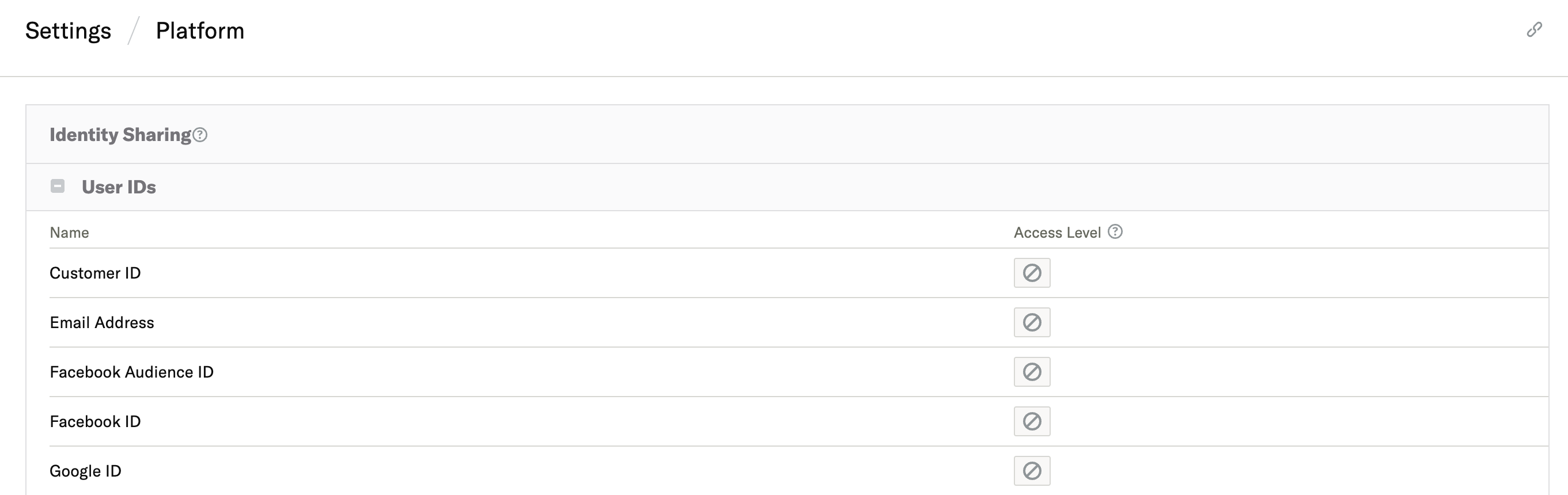Select the Email Address row name

point(101,322)
